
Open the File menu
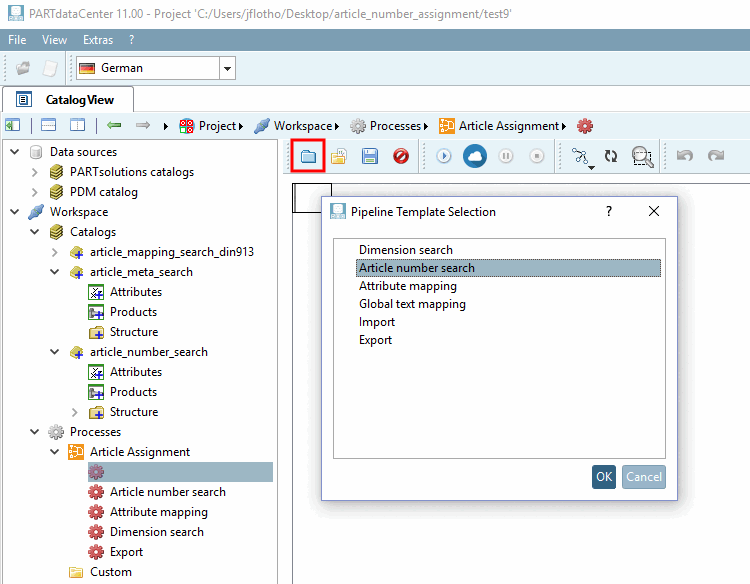click(17, 40)
